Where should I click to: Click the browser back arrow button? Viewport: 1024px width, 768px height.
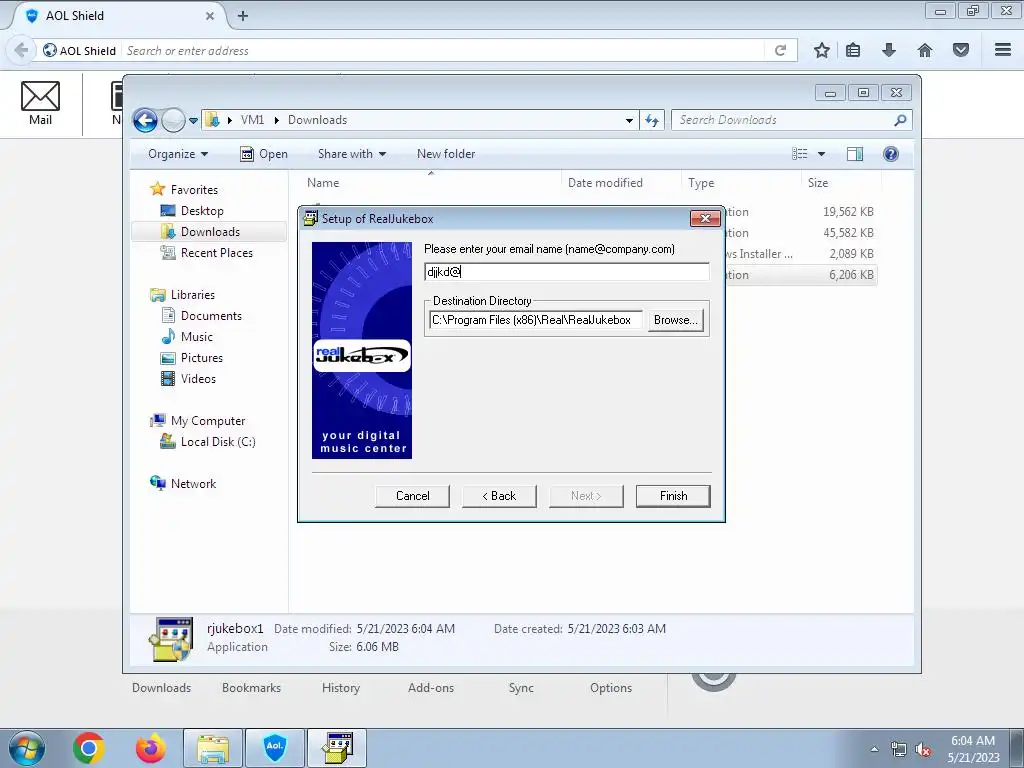point(21,50)
